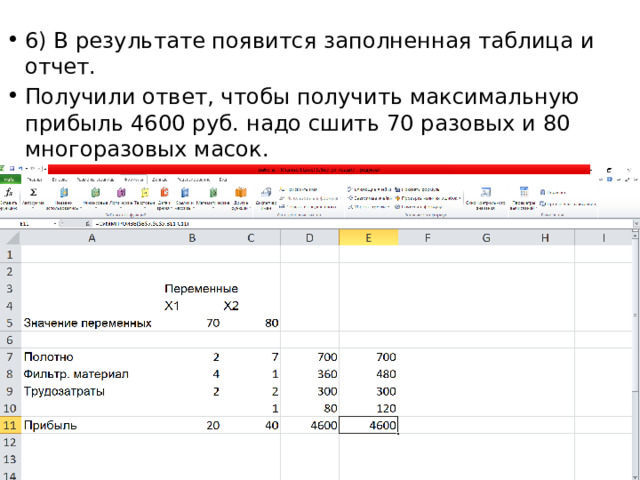
Task: Click the Insert Function fx icon in ribbon
Action: click(x=9, y=193)
